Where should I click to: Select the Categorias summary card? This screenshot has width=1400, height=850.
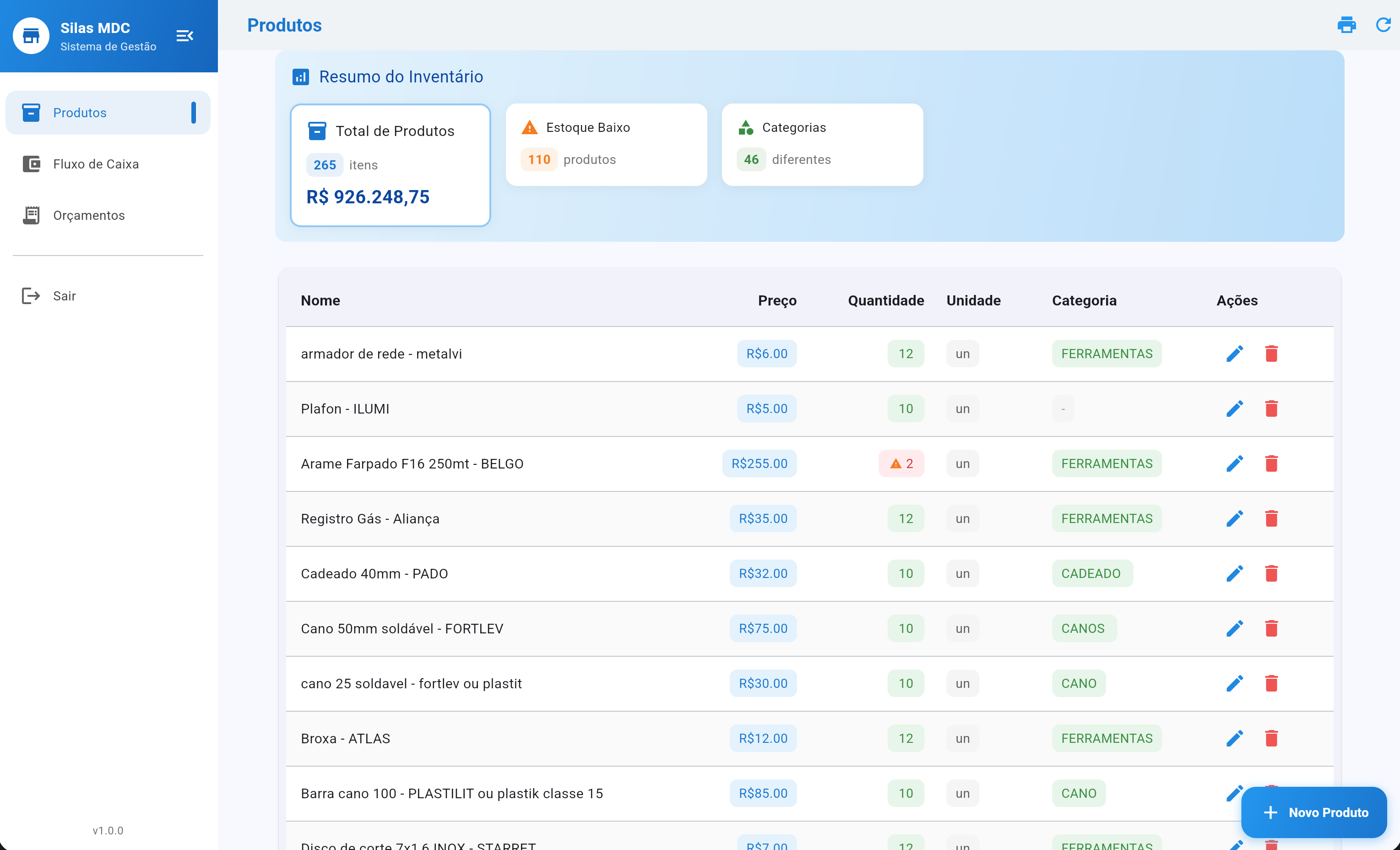pyautogui.click(x=822, y=144)
